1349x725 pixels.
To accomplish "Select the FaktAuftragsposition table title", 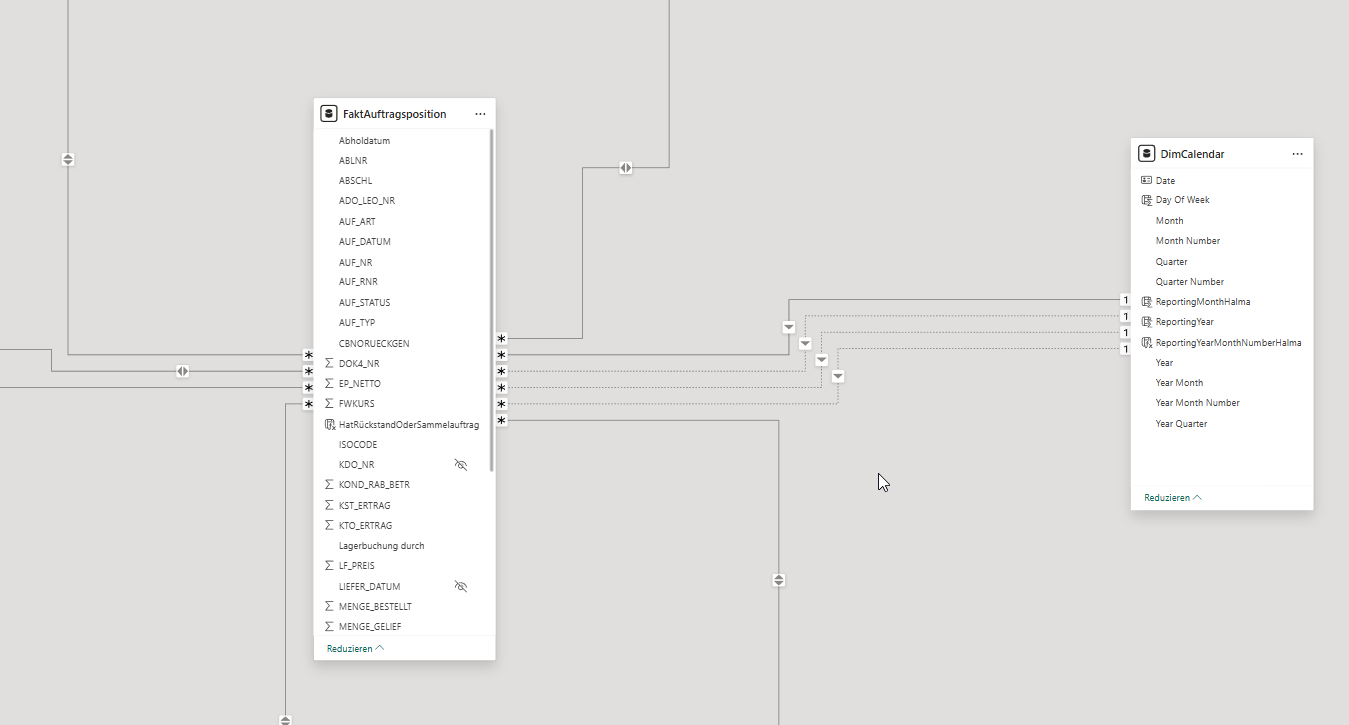I will (395, 114).
